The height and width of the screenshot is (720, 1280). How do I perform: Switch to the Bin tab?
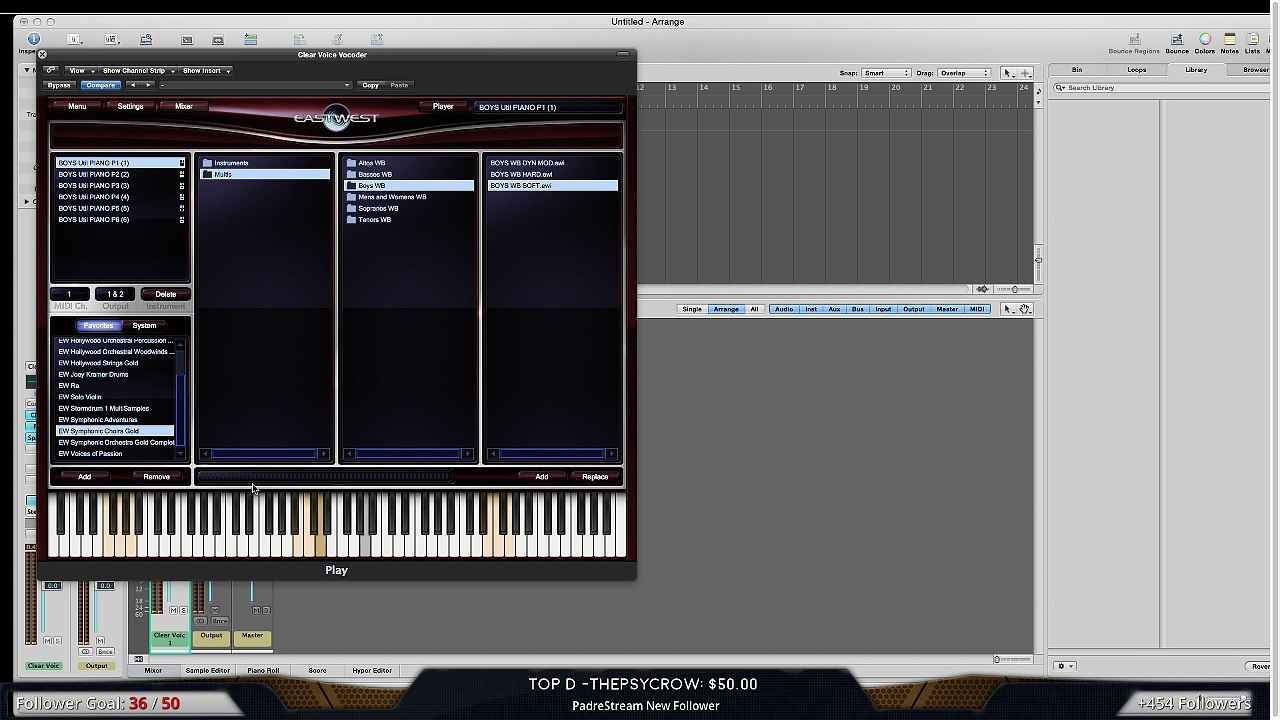(1077, 70)
